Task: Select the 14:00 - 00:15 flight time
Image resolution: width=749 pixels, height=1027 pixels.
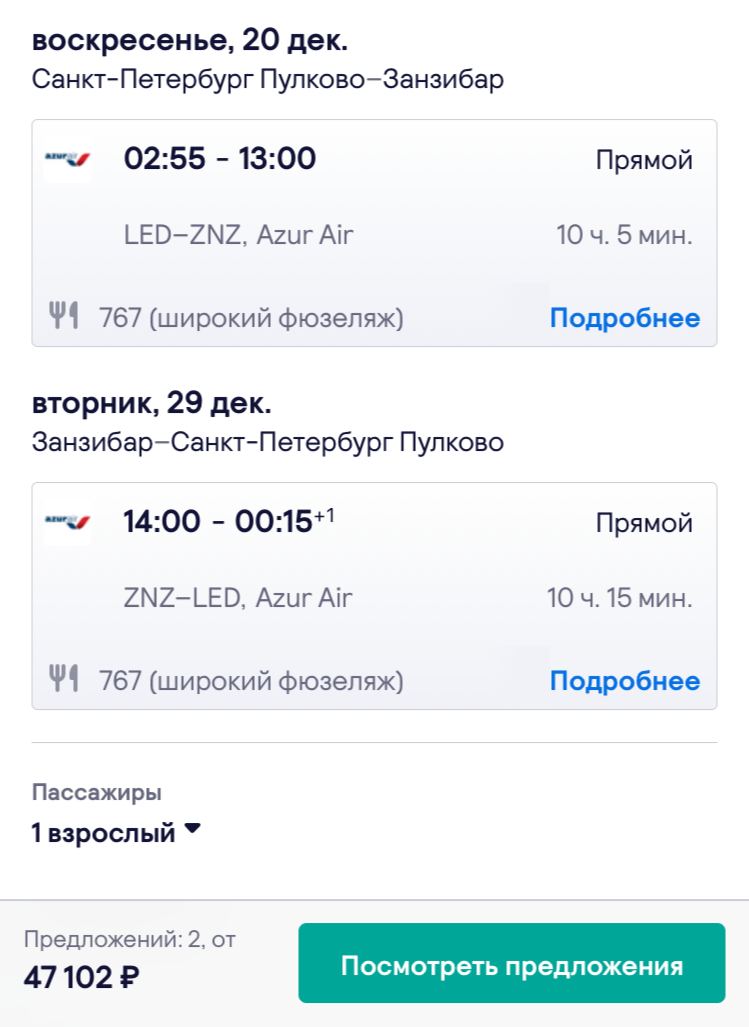Action: pyautogui.click(x=229, y=521)
